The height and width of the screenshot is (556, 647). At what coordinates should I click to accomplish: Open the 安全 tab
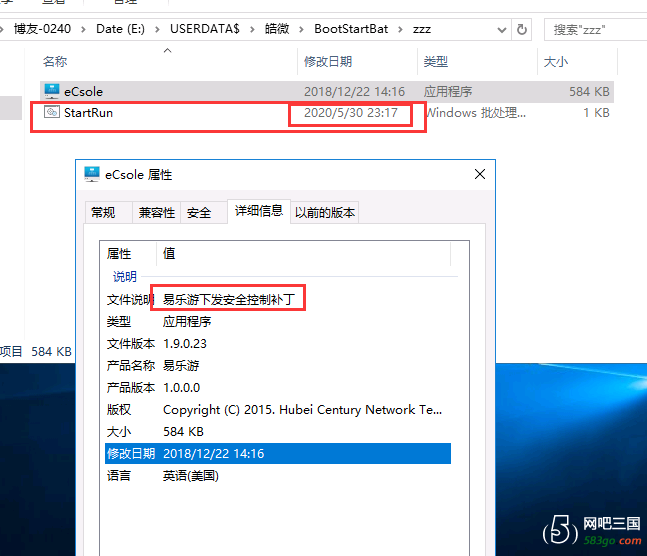(199, 212)
